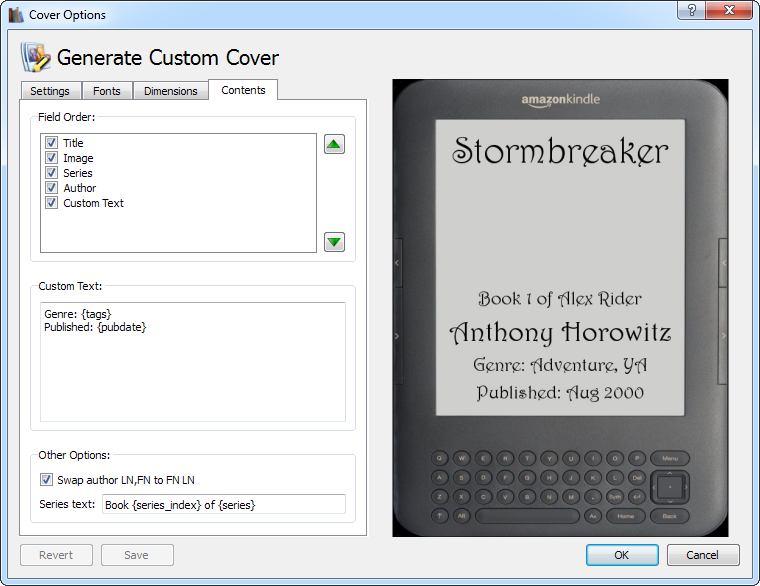The width and height of the screenshot is (760, 586).
Task: Click inside the Custom Text box
Action: tap(193, 362)
